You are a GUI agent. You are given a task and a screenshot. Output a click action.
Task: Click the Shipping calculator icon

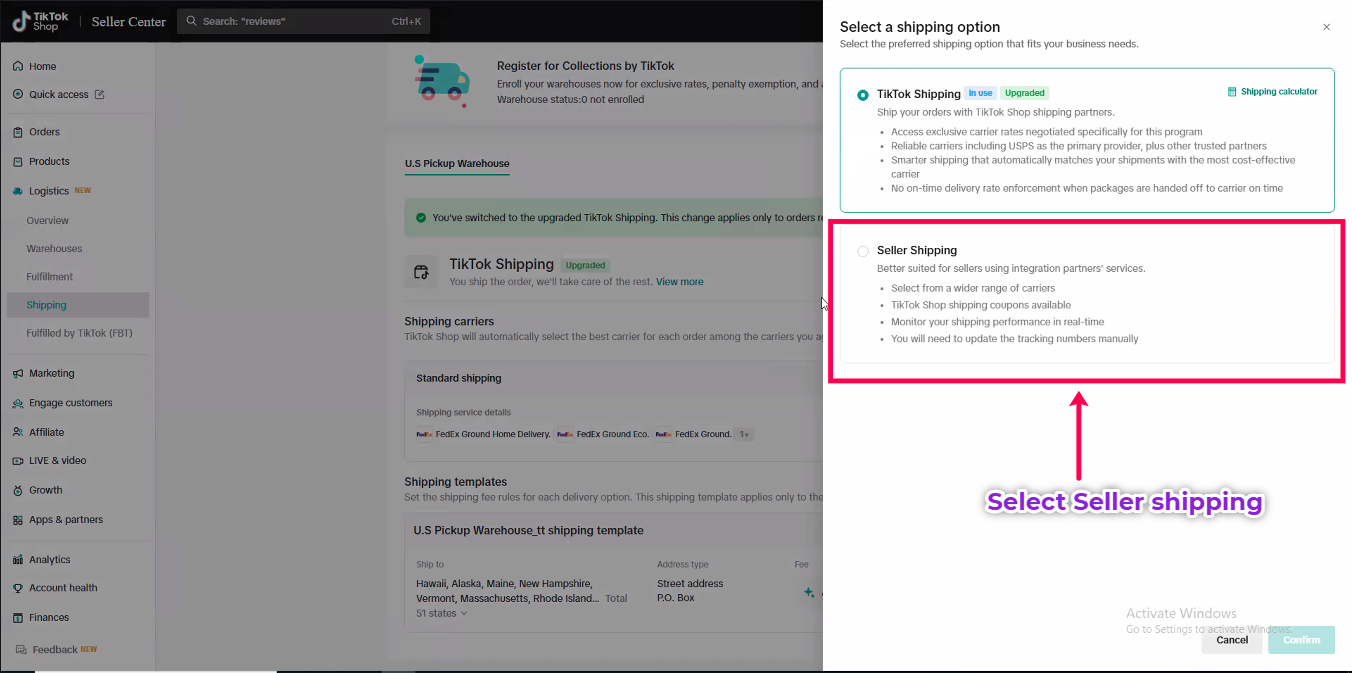click(x=1232, y=92)
